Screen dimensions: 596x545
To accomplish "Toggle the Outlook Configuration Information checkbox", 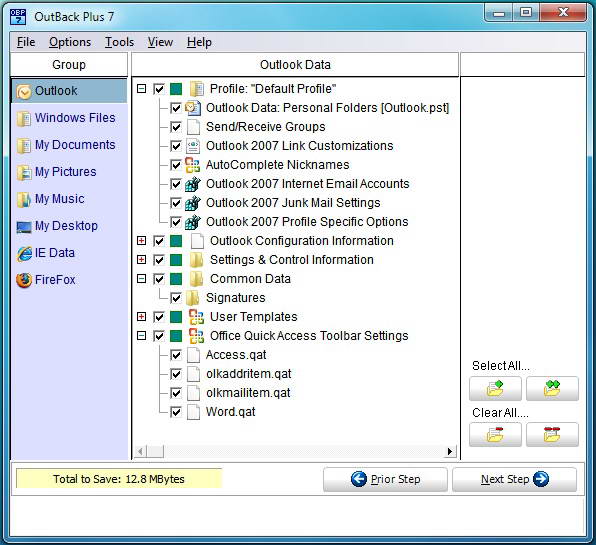I will coord(159,241).
